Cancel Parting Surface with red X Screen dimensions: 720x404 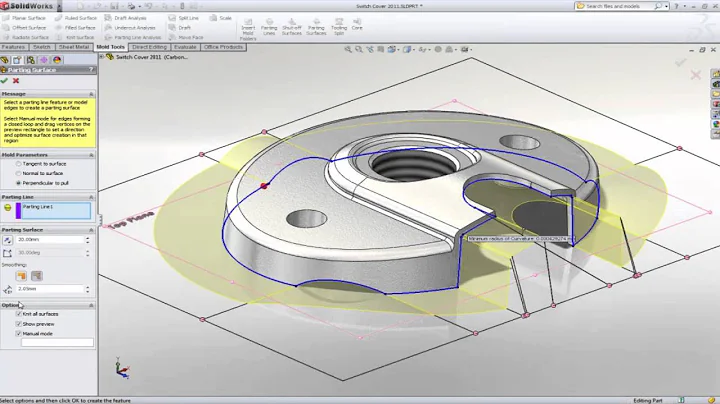coord(16,81)
